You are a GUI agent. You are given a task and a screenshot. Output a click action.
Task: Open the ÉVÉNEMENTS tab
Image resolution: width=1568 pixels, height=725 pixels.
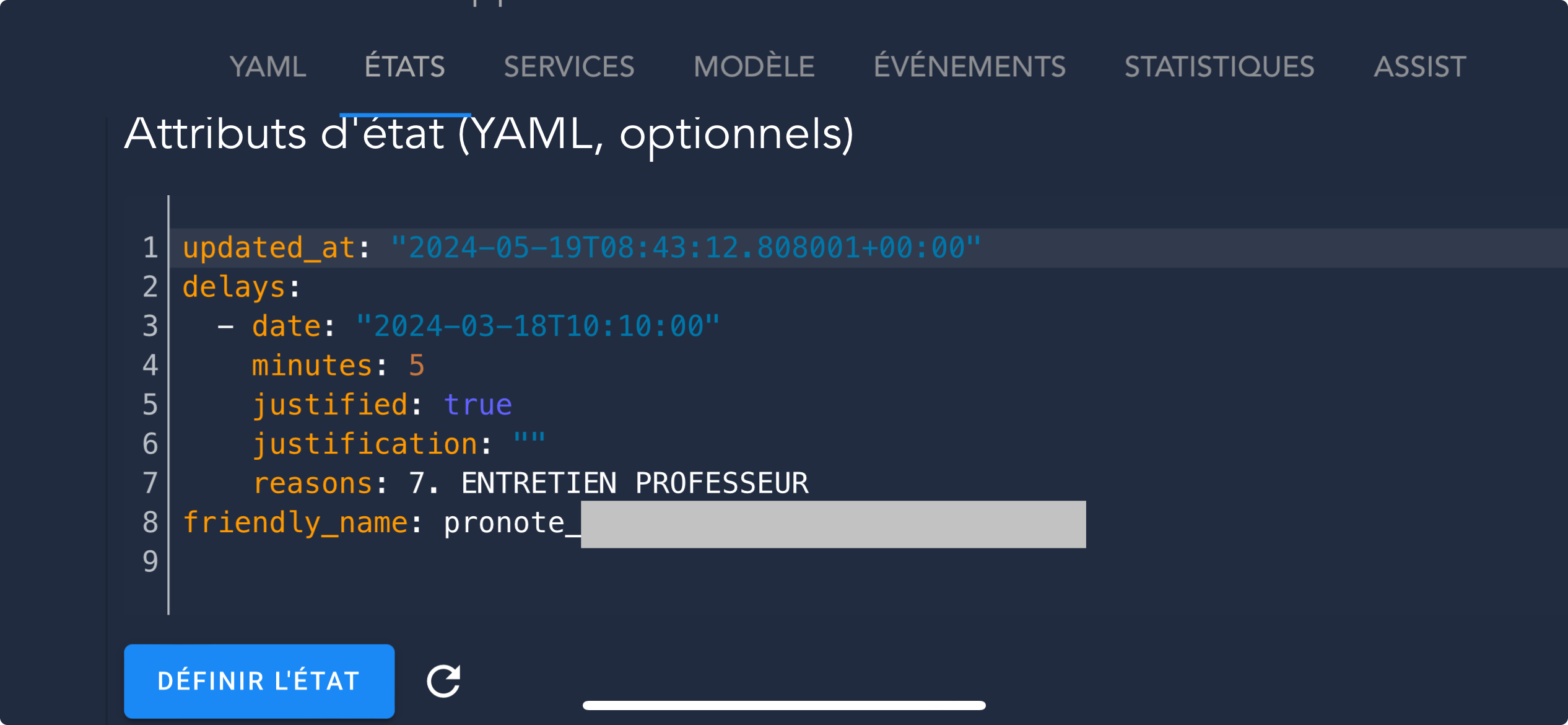pos(970,66)
